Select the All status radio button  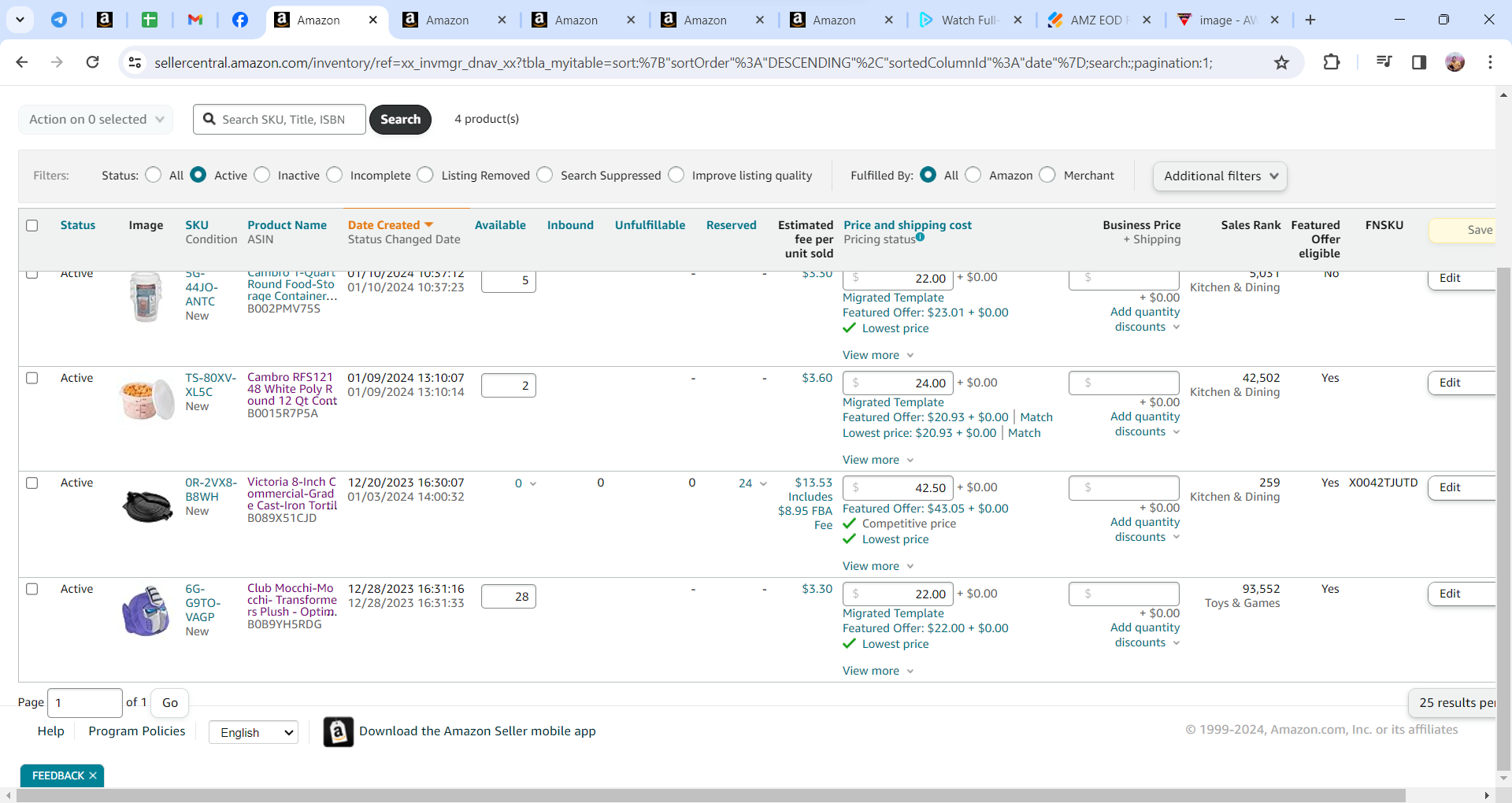pyautogui.click(x=154, y=175)
